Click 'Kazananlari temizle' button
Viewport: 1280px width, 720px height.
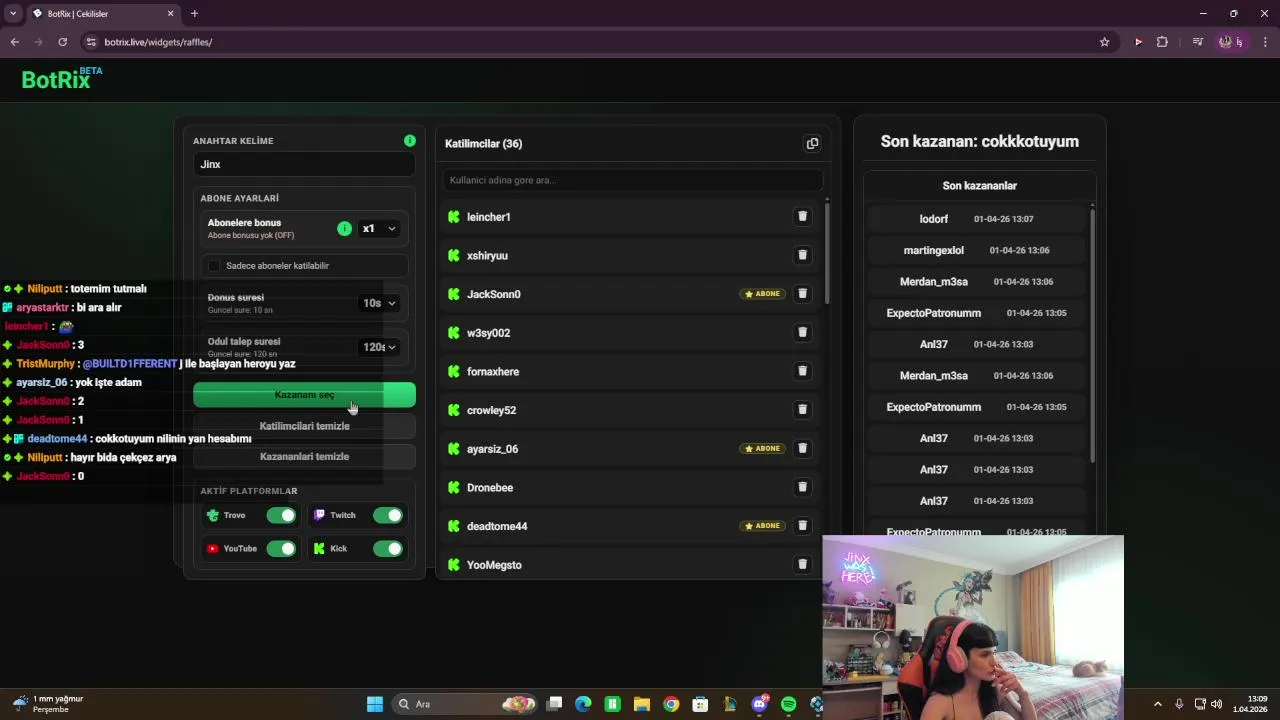(304, 456)
